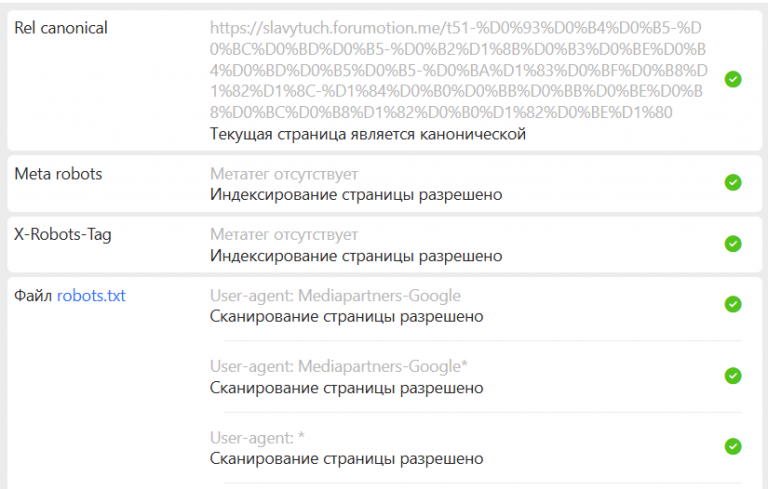
Task: Click 'Индексирование страницы разрешено' in X-Robots-Tag
Action: coord(356,256)
